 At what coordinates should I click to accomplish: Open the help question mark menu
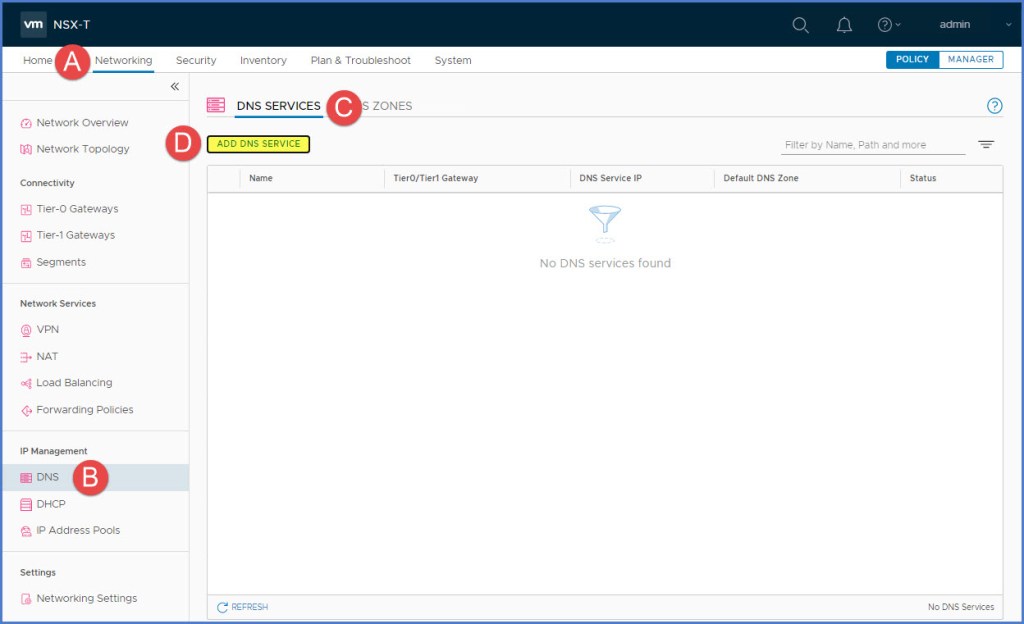pos(886,25)
